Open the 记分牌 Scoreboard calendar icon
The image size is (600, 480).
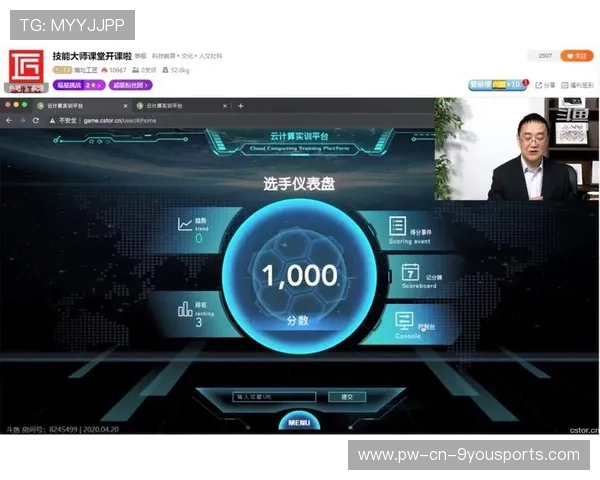click(410, 272)
